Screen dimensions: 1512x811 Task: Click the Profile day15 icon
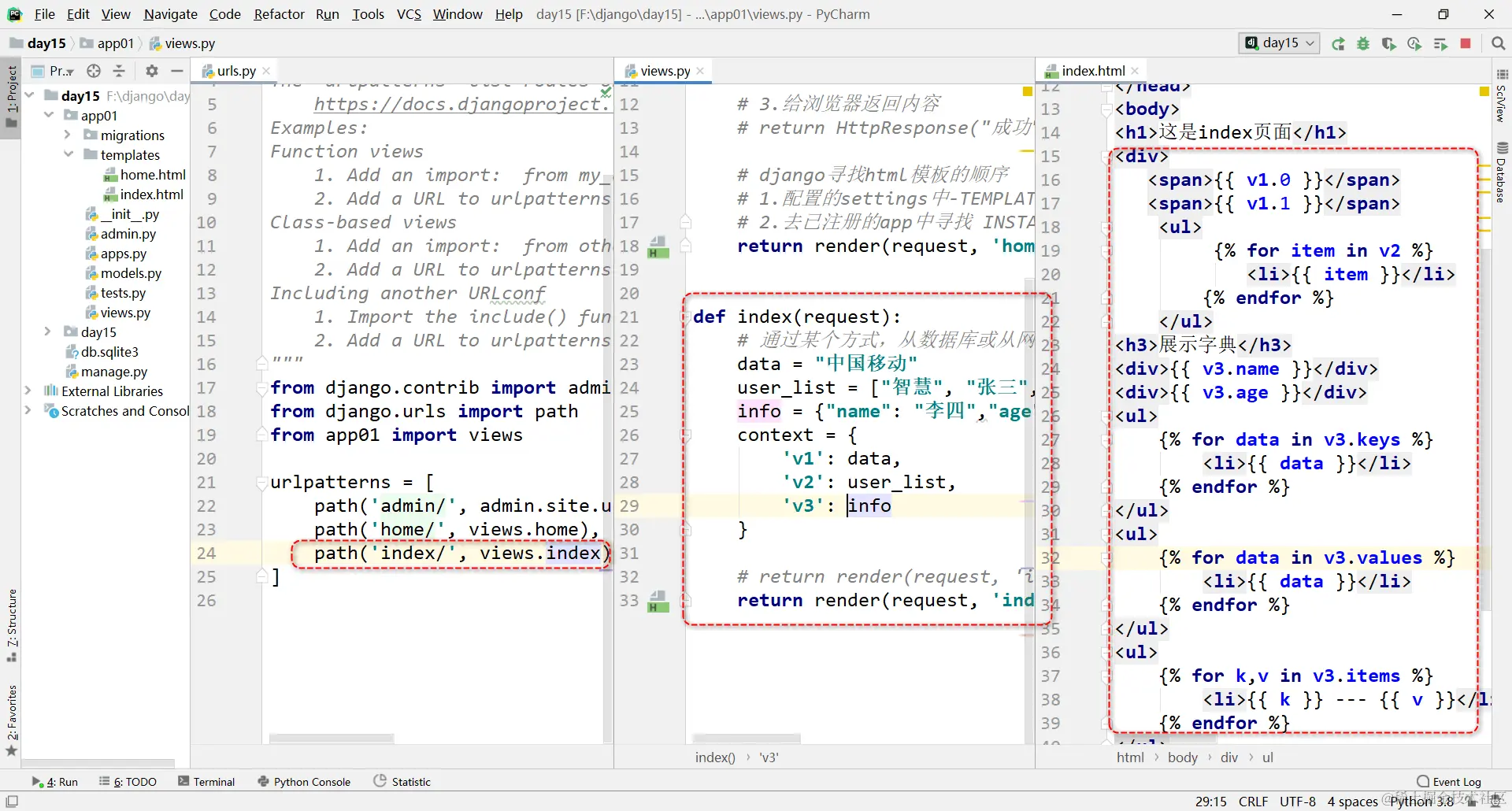(1414, 44)
